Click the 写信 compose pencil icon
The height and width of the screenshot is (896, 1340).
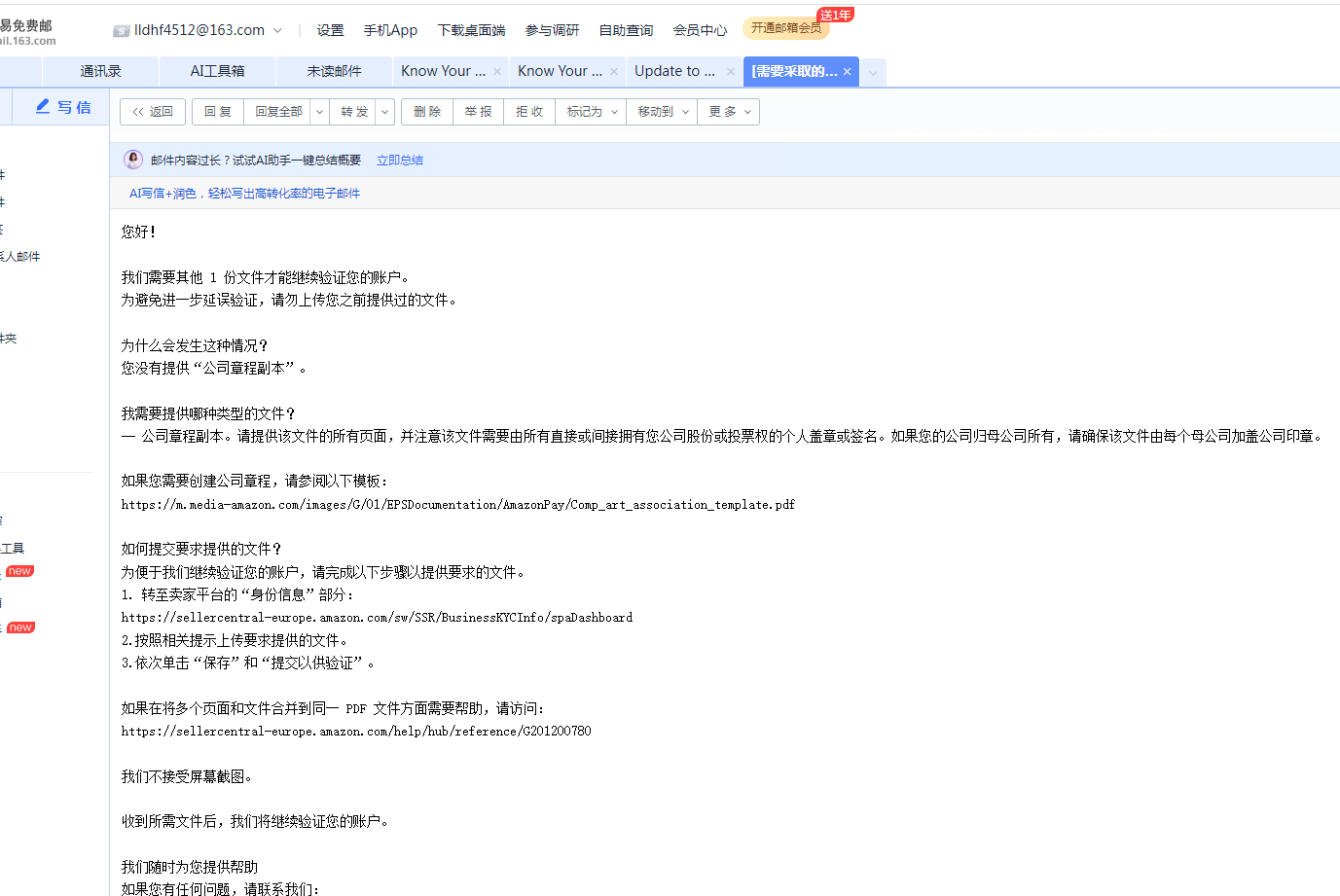click(43, 107)
